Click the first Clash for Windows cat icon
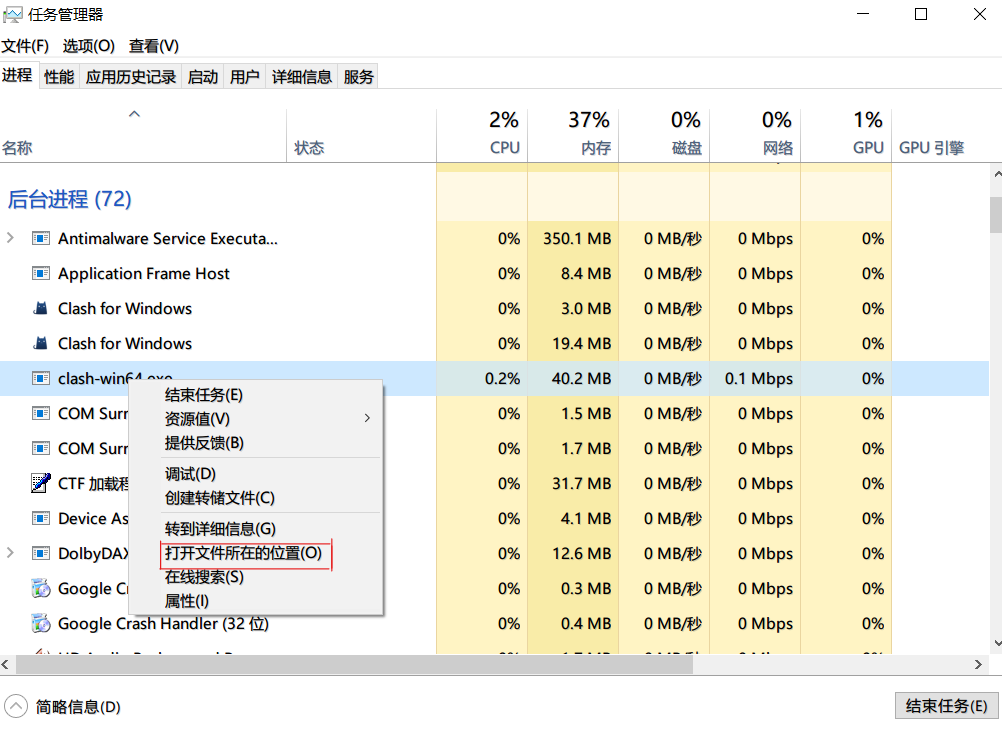The height and width of the screenshot is (731, 1002). [x=41, y=309]
